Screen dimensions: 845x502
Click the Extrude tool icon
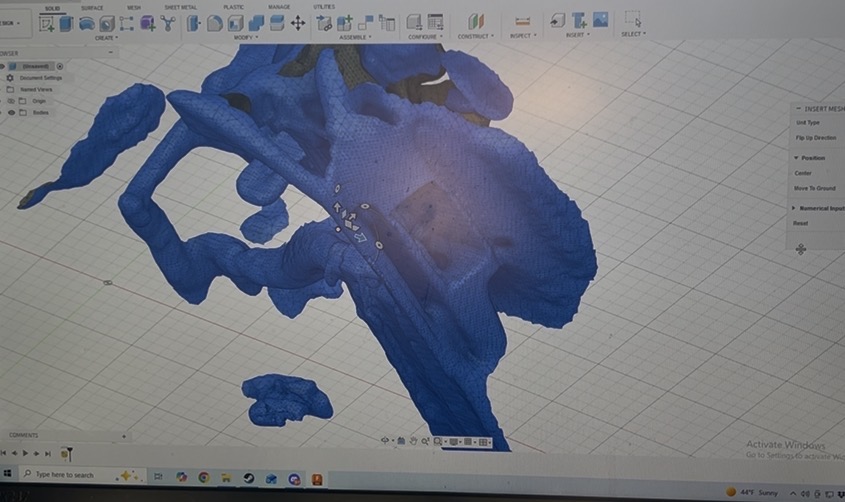[66, 22]
